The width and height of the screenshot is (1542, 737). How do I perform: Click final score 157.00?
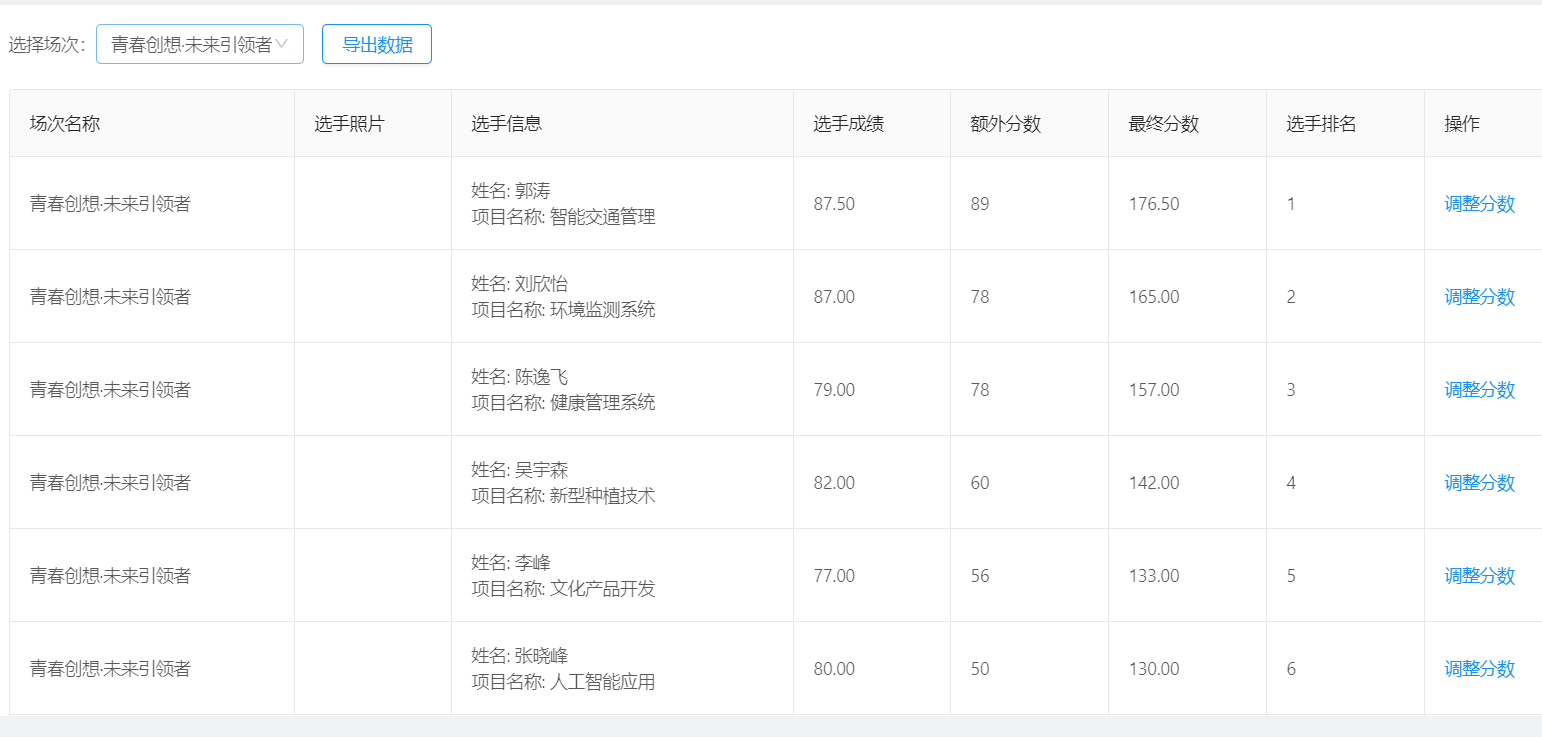[1154, 390]
